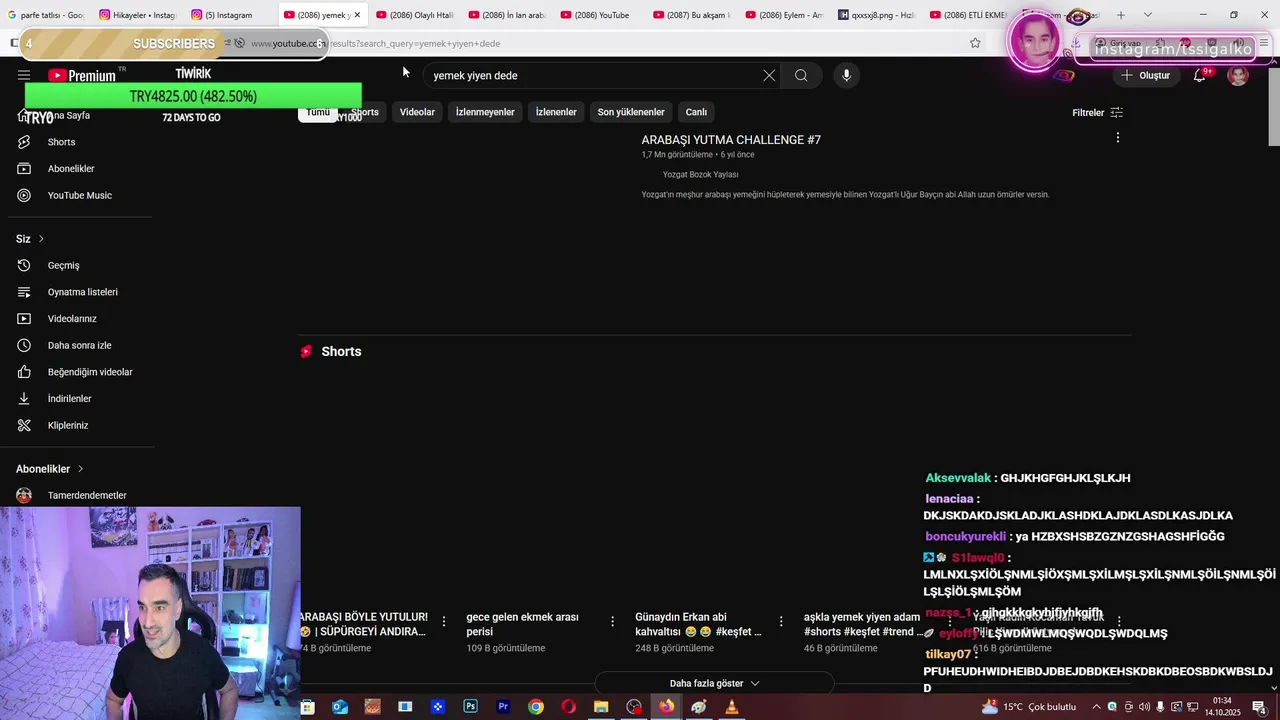Open aşkla yemek yiyen adam short

click(862, 624)
